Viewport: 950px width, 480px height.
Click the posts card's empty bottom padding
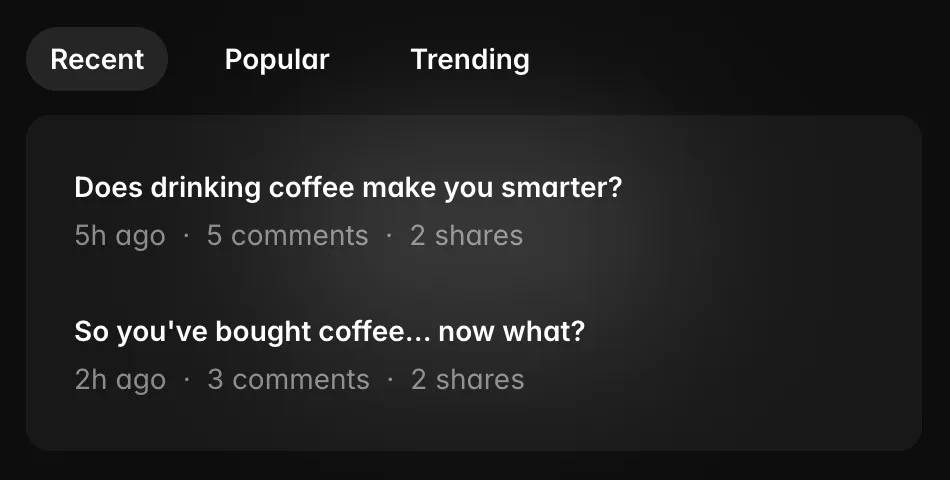tap(474, 428)
